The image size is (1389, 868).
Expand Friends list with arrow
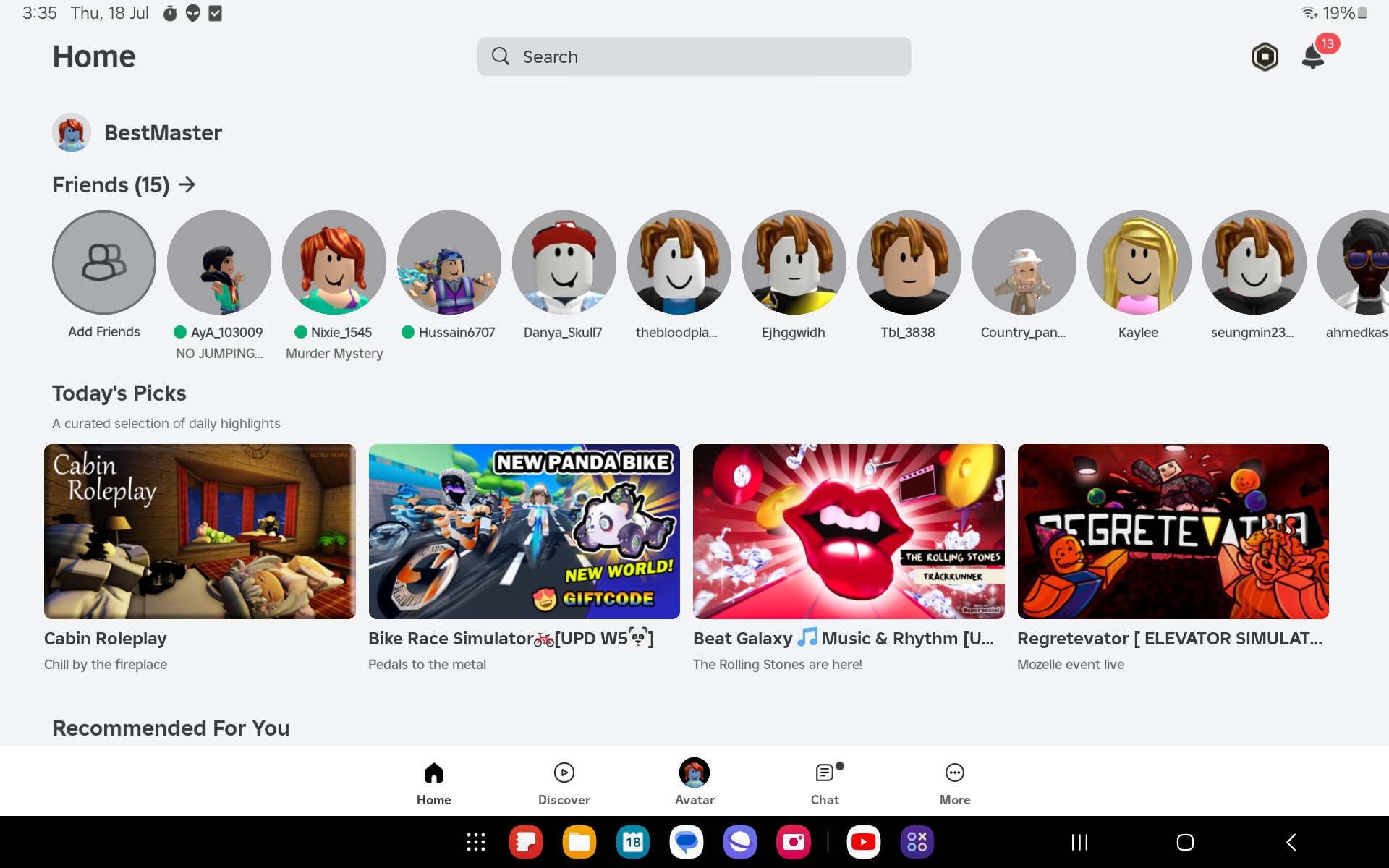187,184
